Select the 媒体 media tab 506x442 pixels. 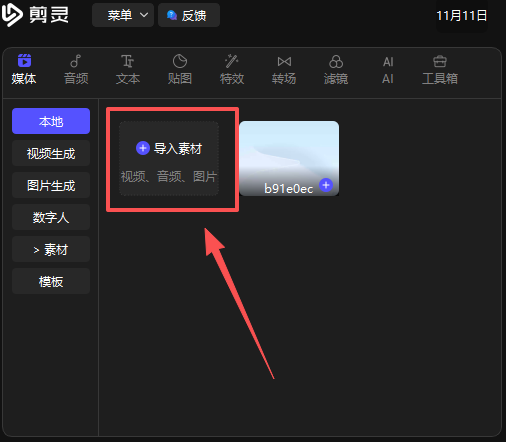pos(24,69)
